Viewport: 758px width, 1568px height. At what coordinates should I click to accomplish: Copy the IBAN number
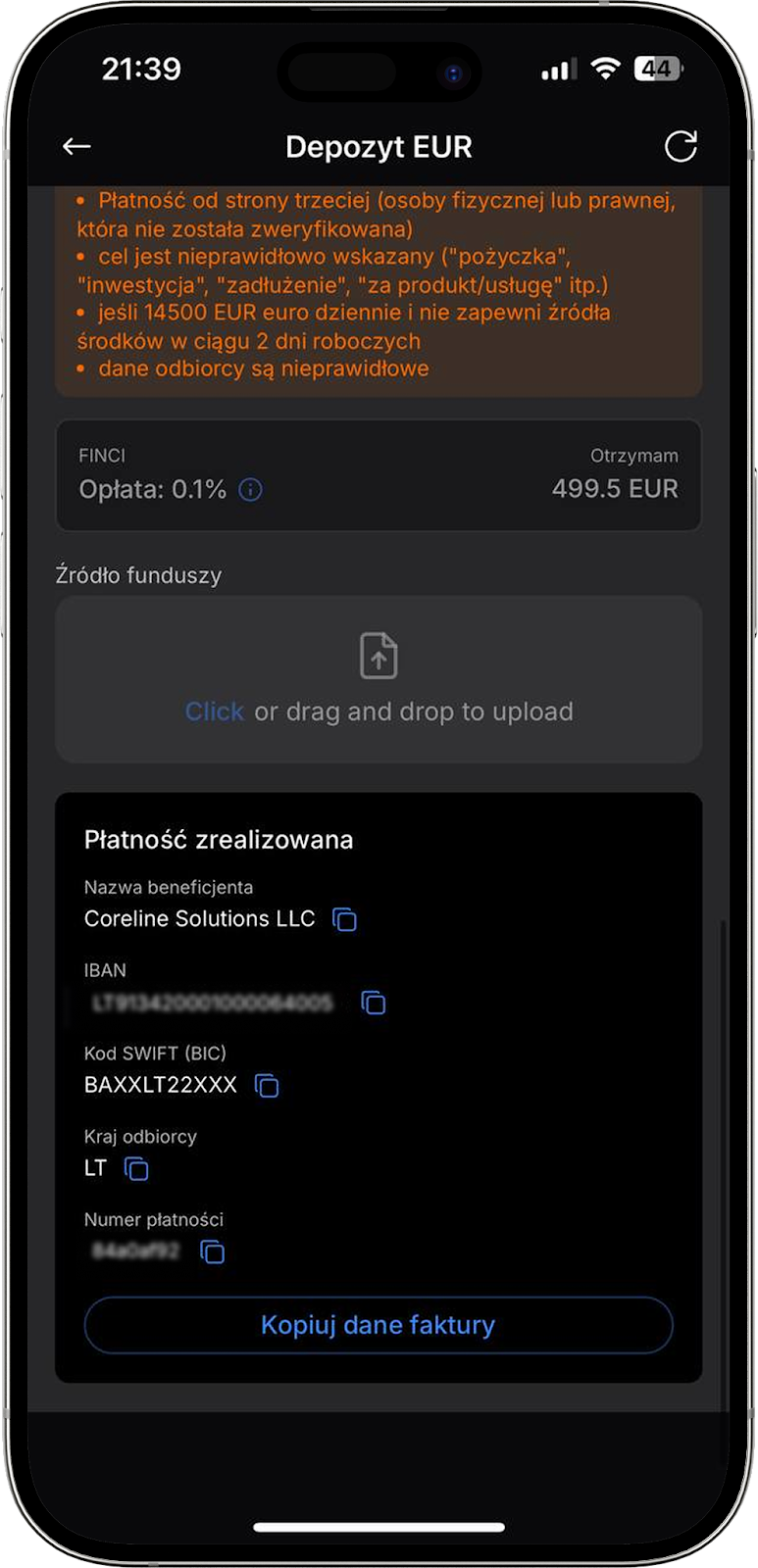tap(374, 1003)
